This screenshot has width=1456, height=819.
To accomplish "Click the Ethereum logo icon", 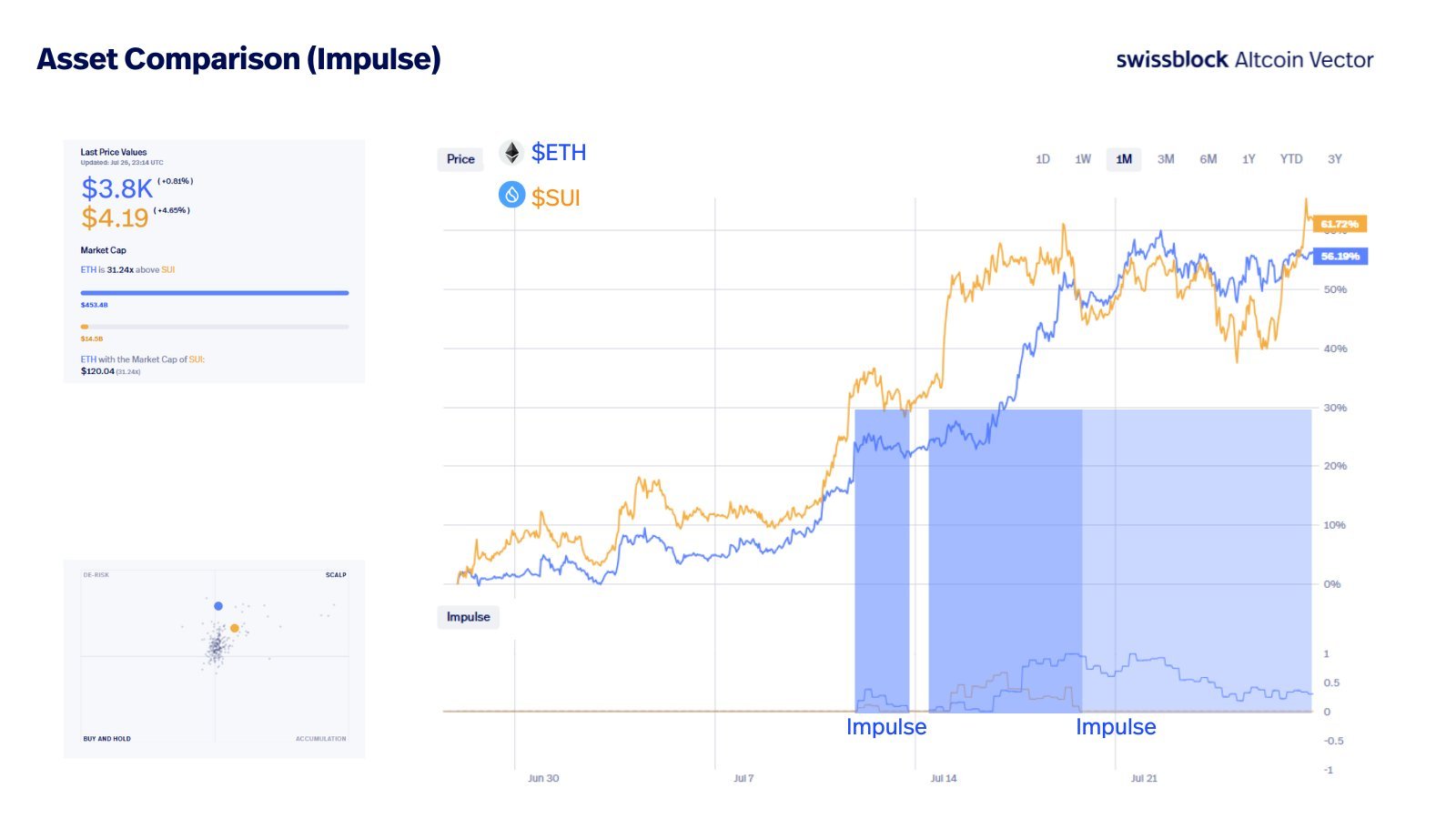I will point(511,153).
